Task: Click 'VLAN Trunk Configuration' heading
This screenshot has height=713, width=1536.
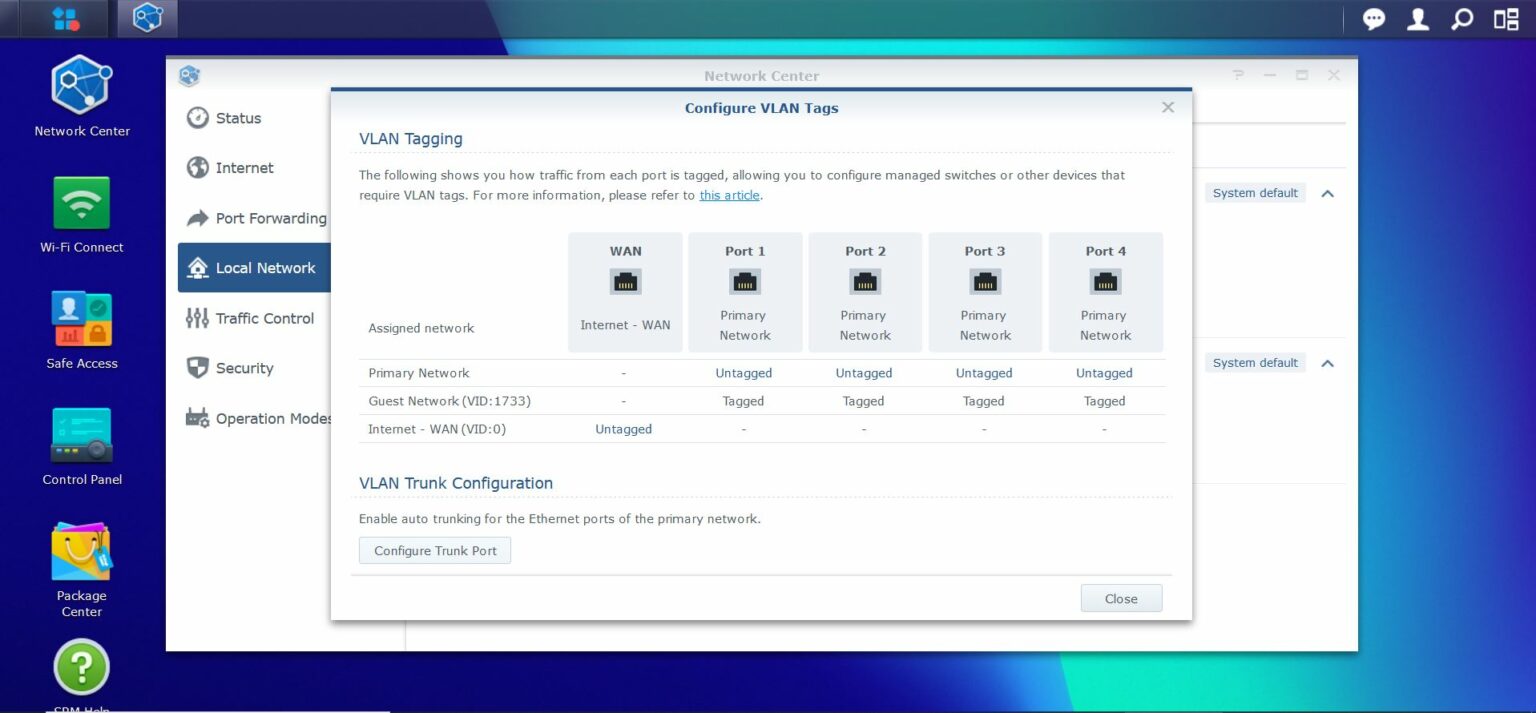Action: click(x=456, y=483)
